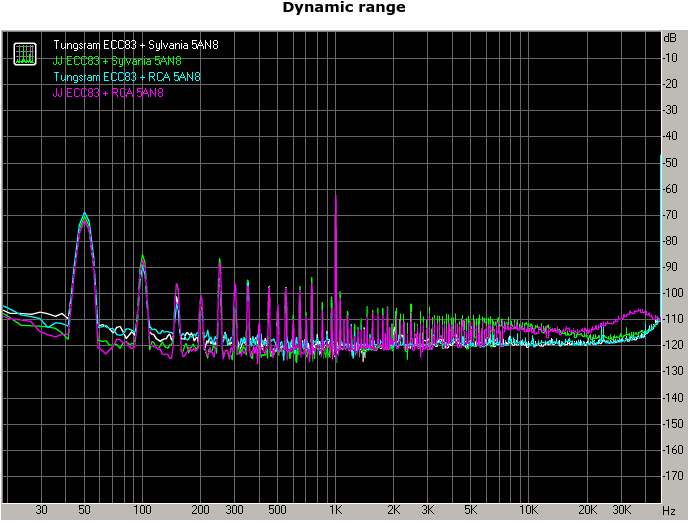Click the dB axis unit label

tap(670, 38)
